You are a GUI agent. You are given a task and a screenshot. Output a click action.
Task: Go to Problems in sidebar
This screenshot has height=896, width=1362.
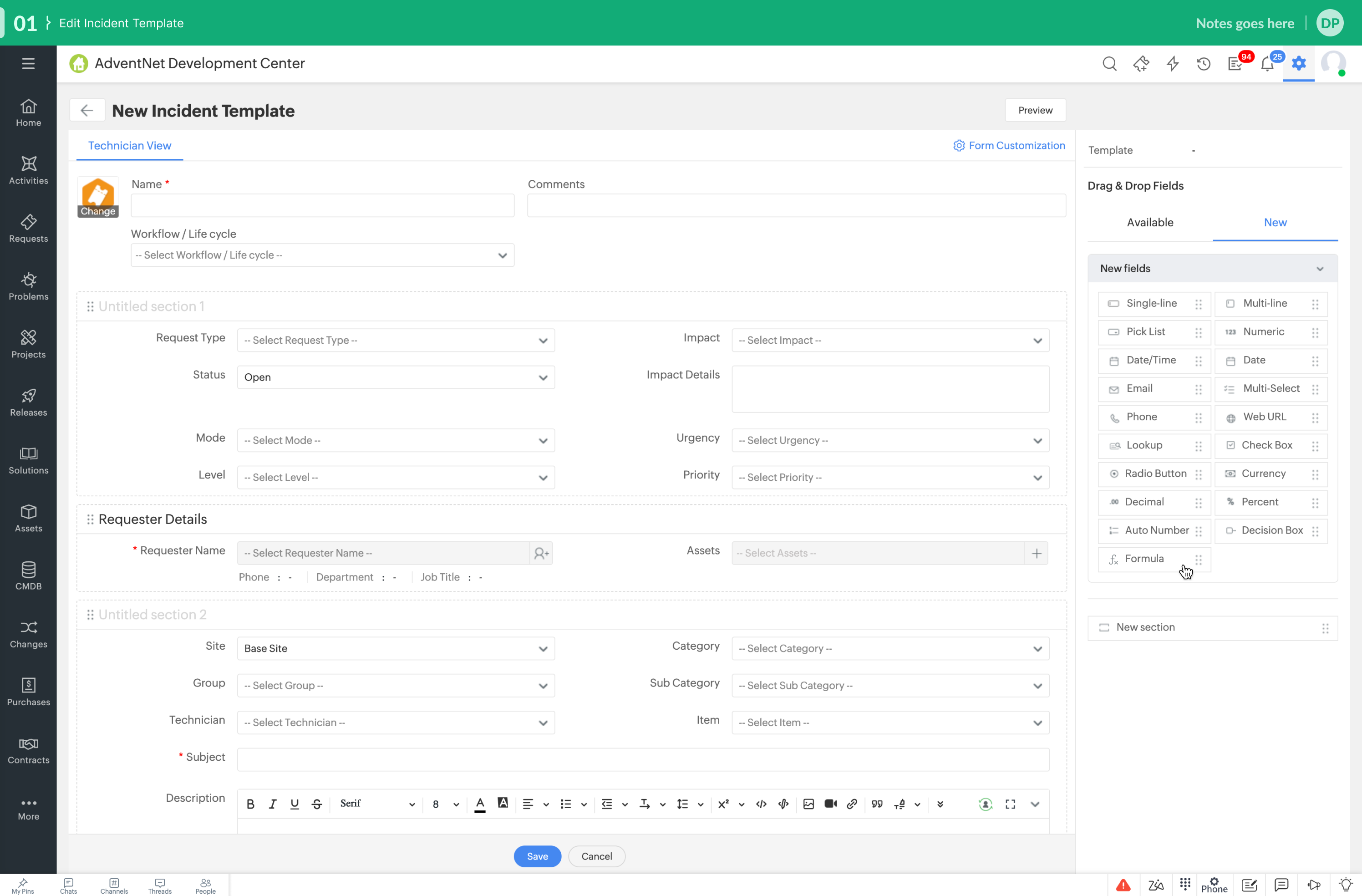28,286
